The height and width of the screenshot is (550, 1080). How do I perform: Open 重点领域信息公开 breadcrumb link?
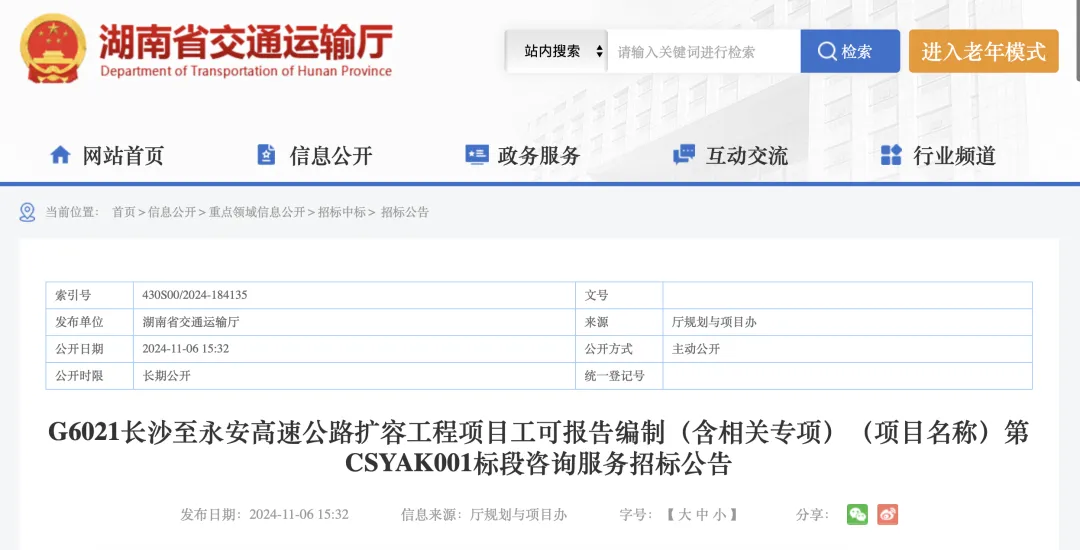257,212
